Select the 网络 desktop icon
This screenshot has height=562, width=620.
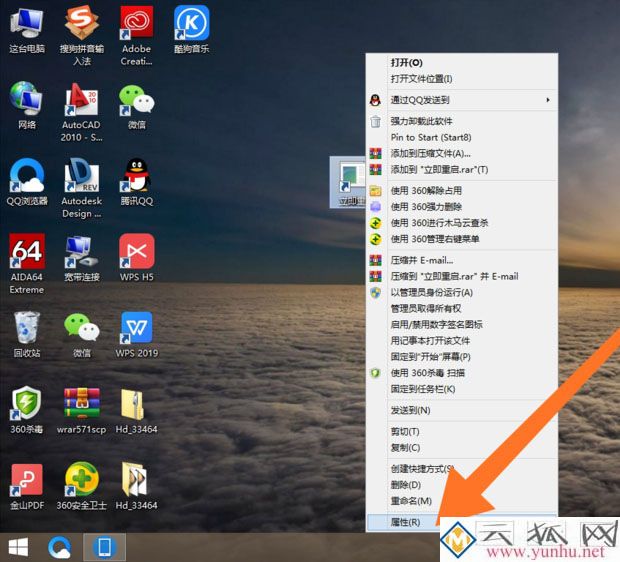pyautogui.click(x=26, y=106)
